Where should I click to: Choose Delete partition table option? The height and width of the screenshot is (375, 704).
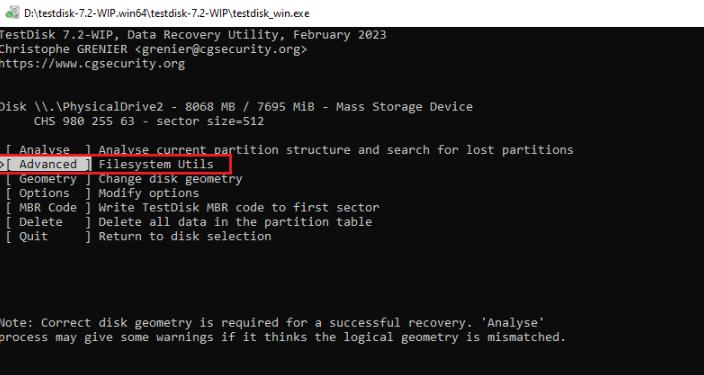(48, 222)
